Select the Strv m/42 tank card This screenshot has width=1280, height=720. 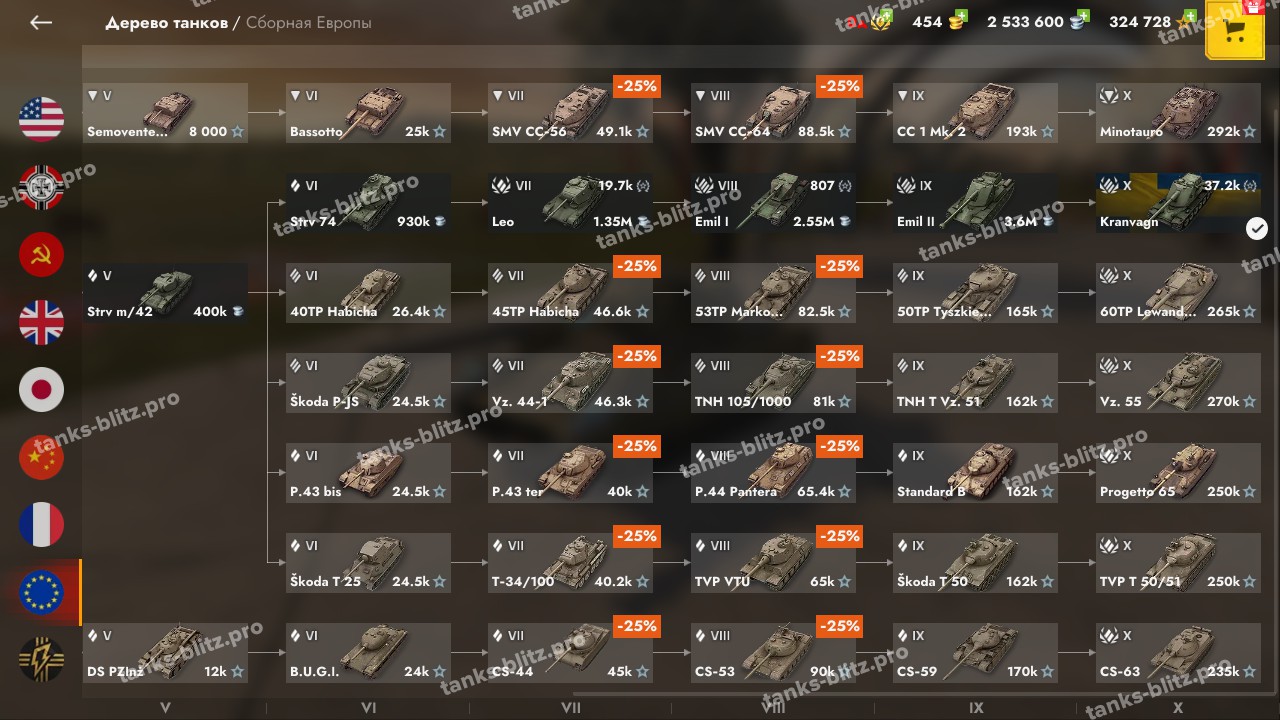click(x=165, y=293)
